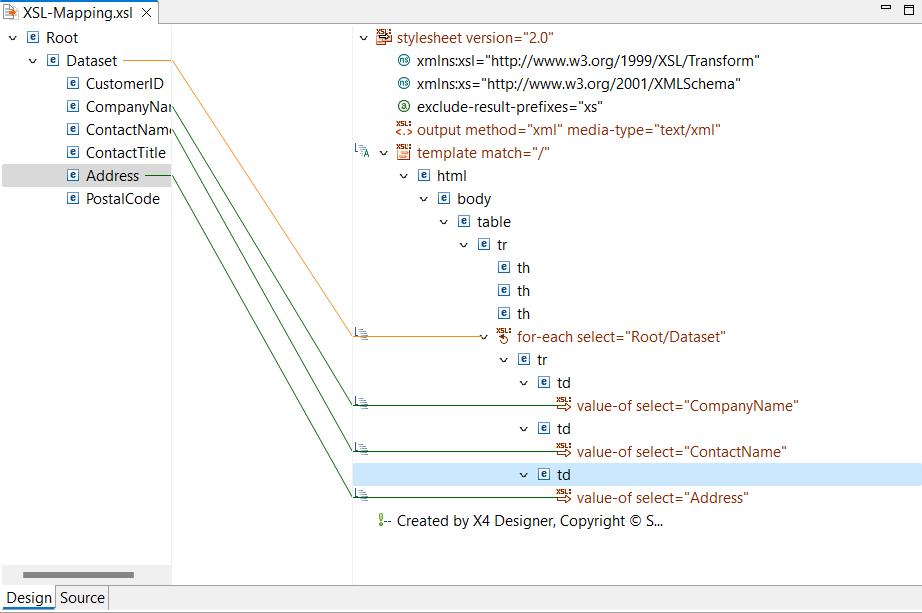The height and width of the screenshot is (613, 922).
Task: Click the stylesheet version XSL icon
Action: click(384, 38)
